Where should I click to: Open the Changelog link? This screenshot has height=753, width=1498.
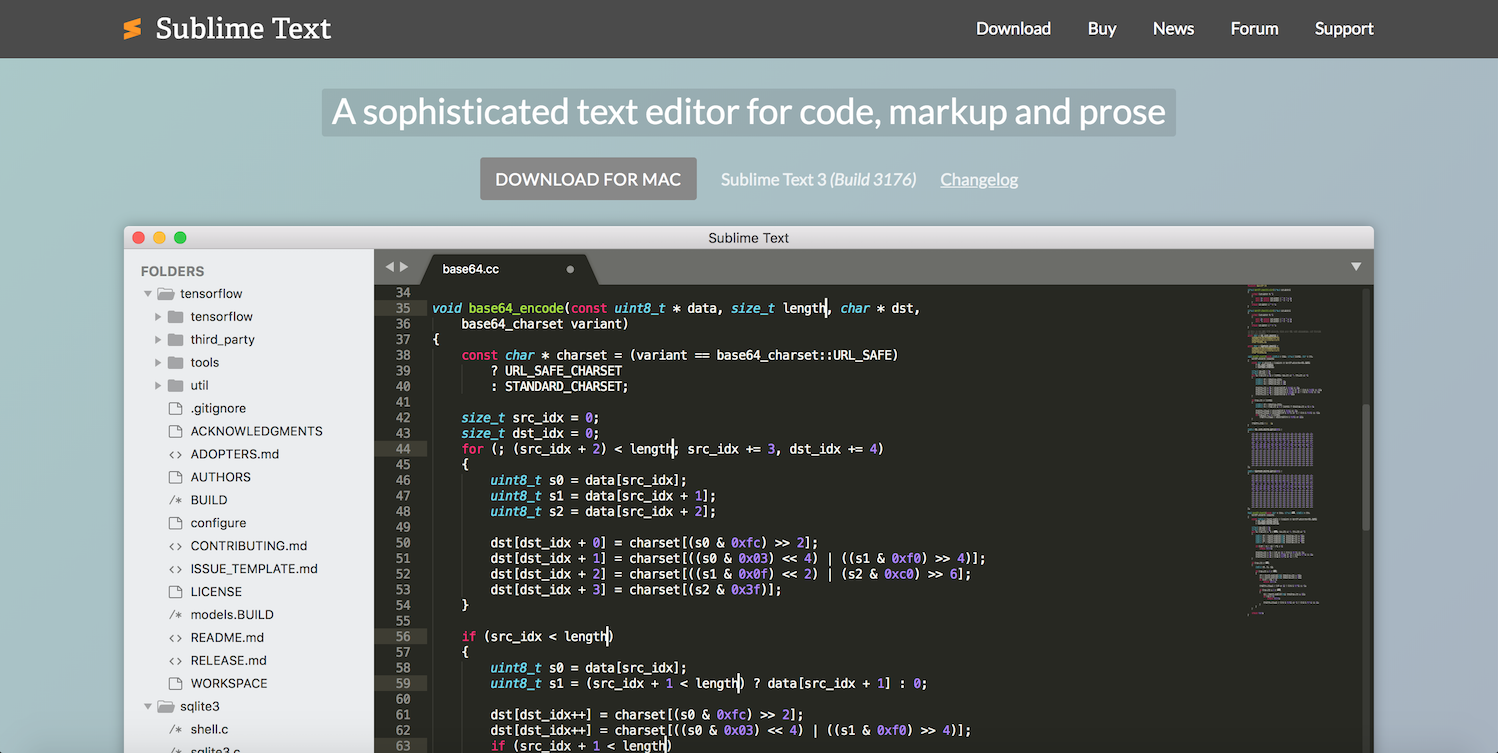[979, 180]
